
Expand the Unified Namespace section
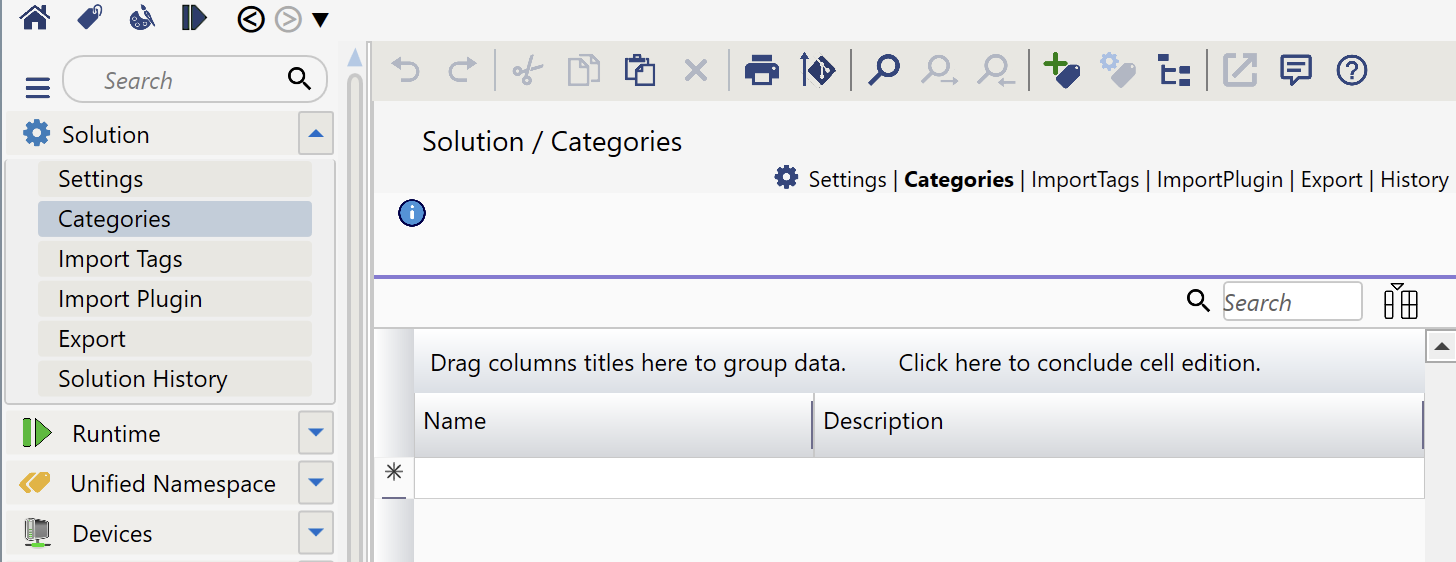click(x=316, y=483)
